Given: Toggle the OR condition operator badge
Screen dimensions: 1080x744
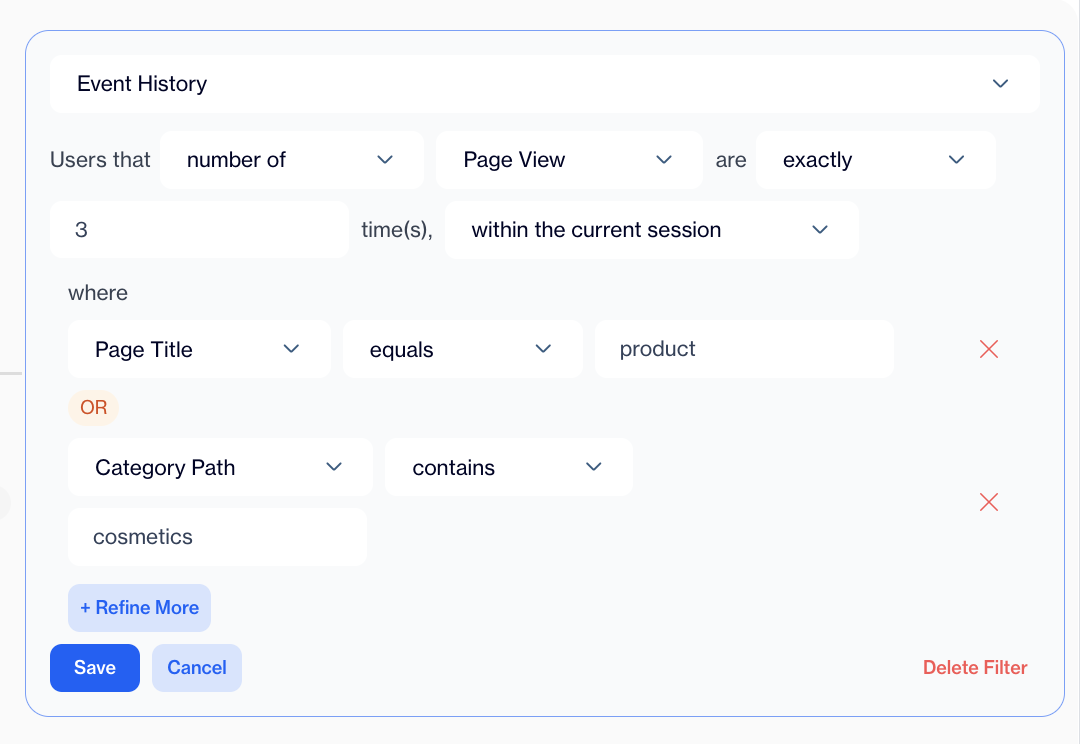Looking at the screenshot, I should [93, 408].
